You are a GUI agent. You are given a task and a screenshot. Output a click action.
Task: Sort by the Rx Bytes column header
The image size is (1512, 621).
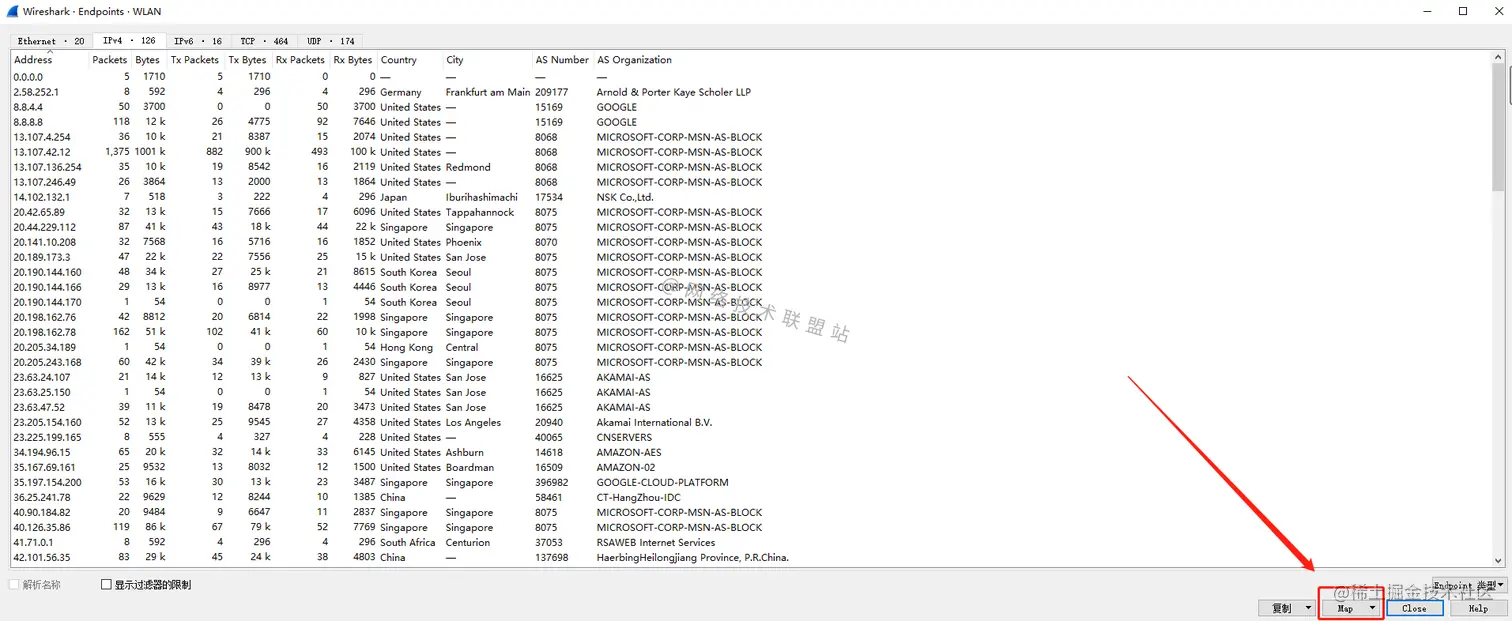point(353,60)
